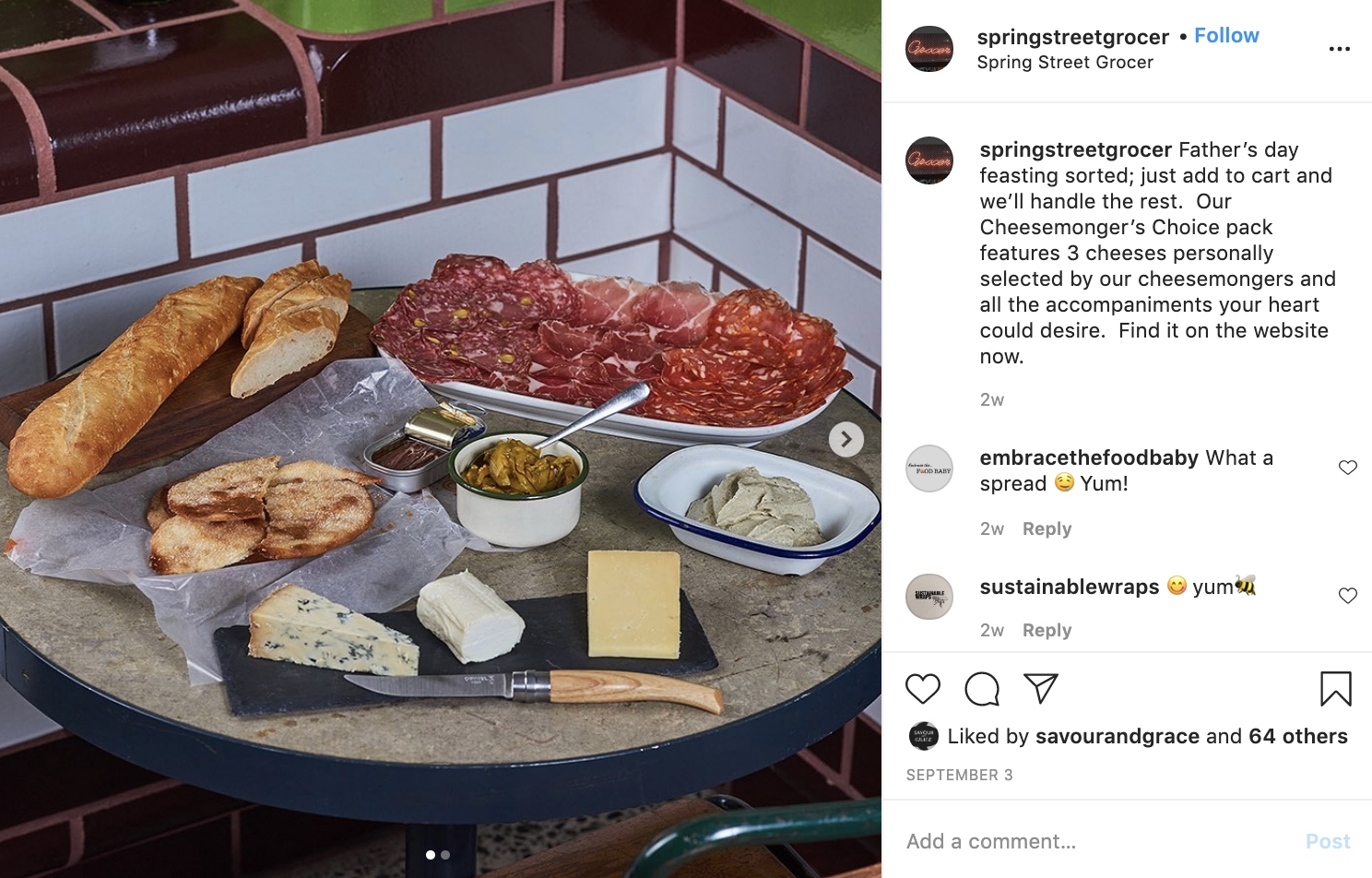The height and width of the screenshot is (878, 1372).
Task: Open the three-dot more options menu
Action: (1339, 49)
